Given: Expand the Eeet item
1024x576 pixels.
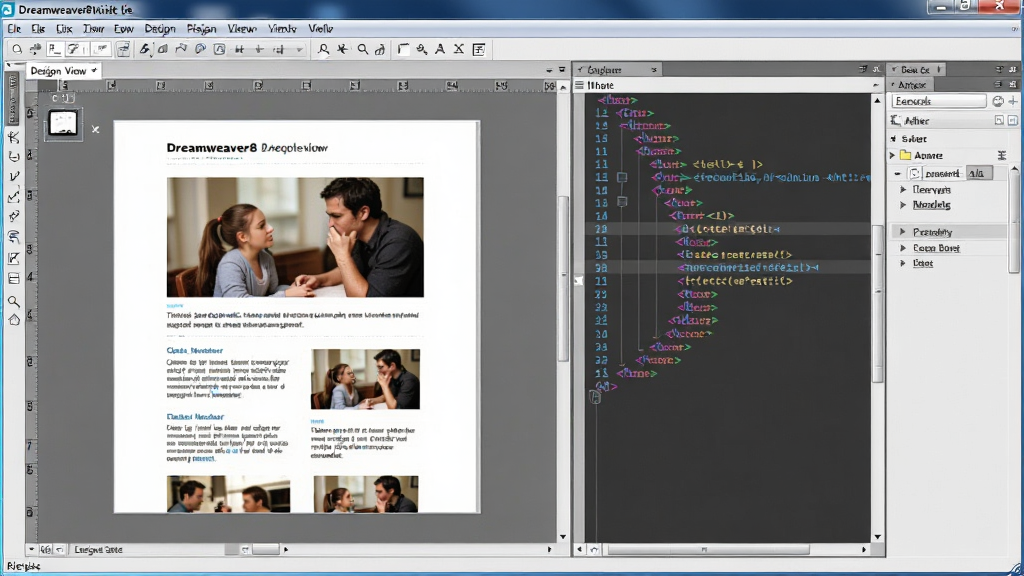Looking at the screenshot, I should pos(903,263).
